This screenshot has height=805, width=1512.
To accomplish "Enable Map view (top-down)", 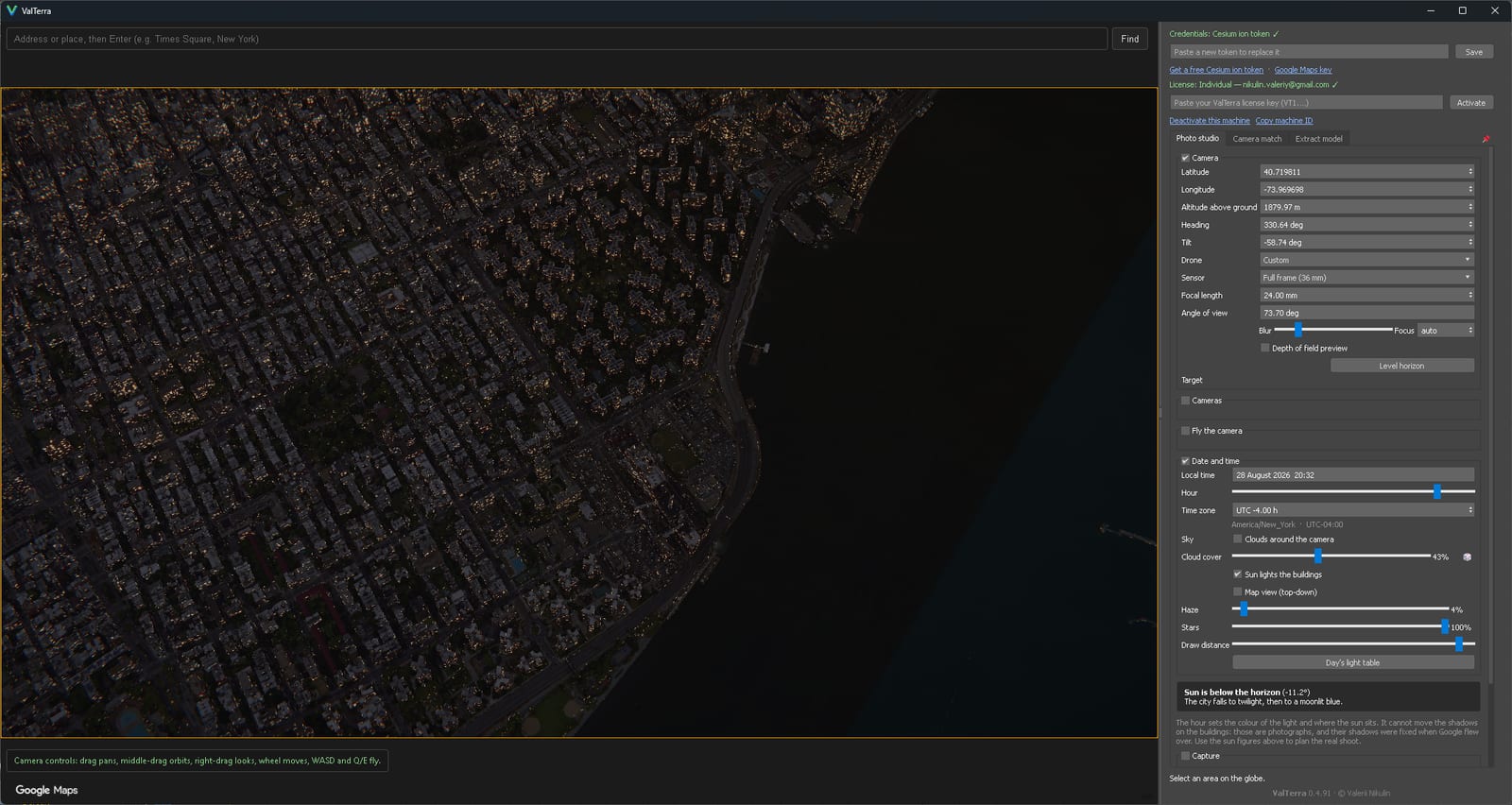I will coord(1238,592).
